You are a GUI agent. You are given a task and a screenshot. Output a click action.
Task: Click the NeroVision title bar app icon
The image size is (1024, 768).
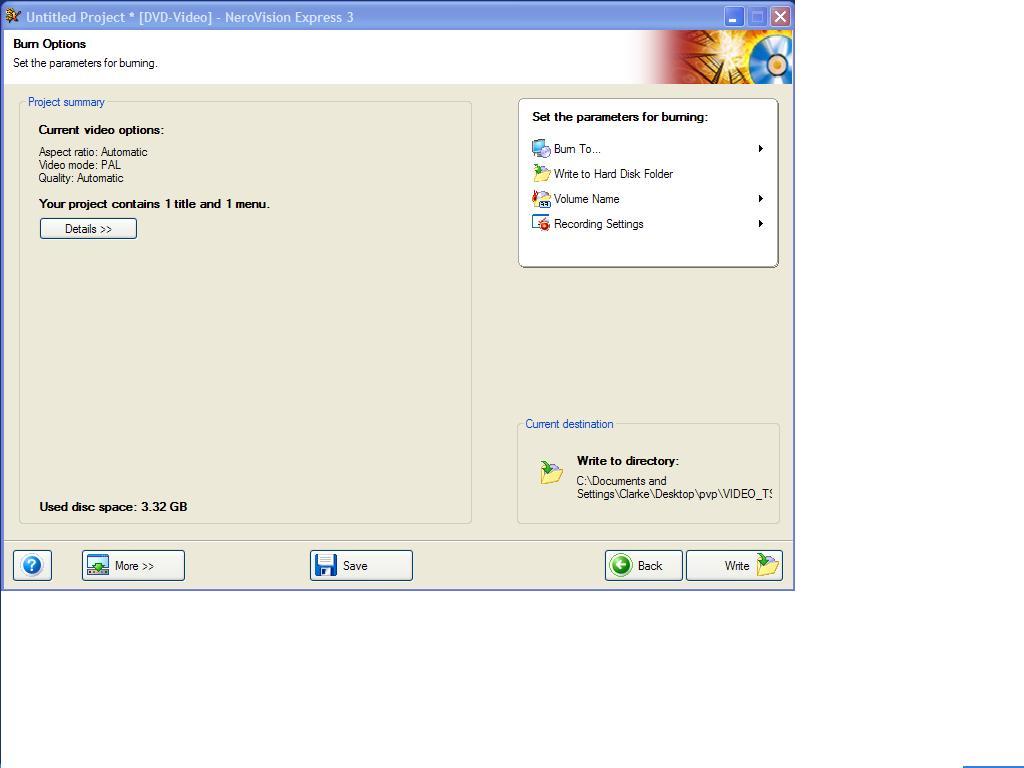click(13, 16)
